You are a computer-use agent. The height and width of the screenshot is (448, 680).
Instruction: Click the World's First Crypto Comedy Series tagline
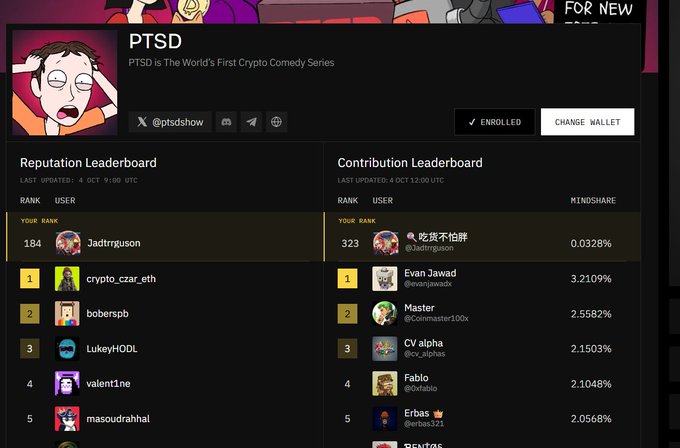coord(231,63)
